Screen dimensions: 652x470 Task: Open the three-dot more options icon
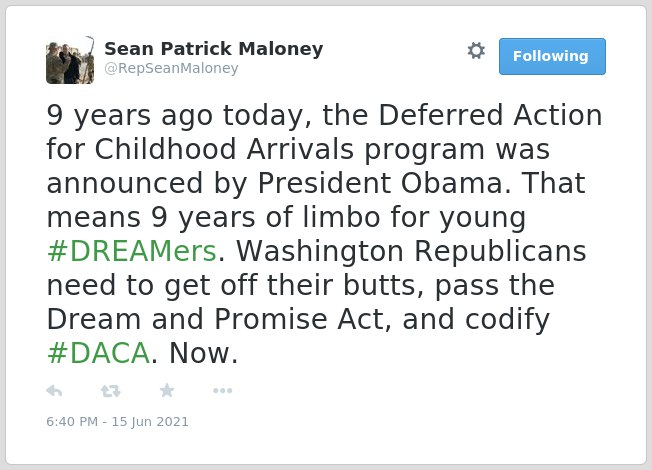click(x=222, y=391)
